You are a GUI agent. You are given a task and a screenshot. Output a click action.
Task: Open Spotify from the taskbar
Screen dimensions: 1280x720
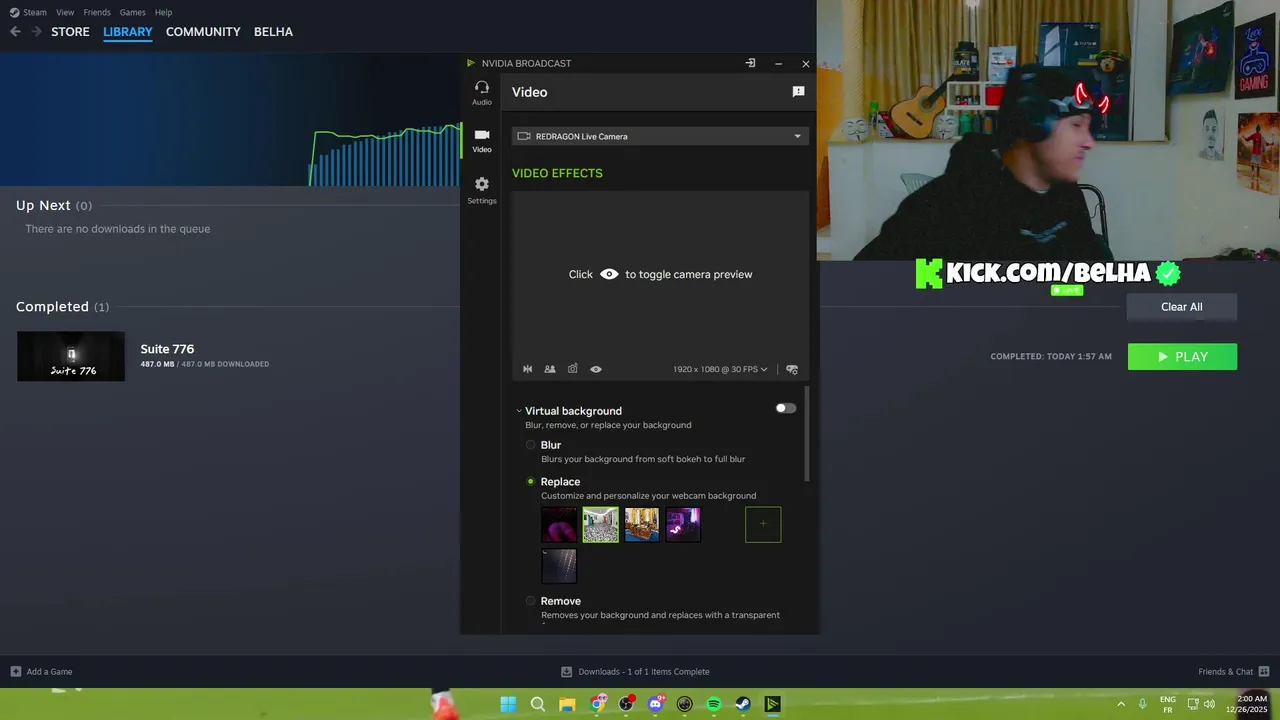pos(714,704)
